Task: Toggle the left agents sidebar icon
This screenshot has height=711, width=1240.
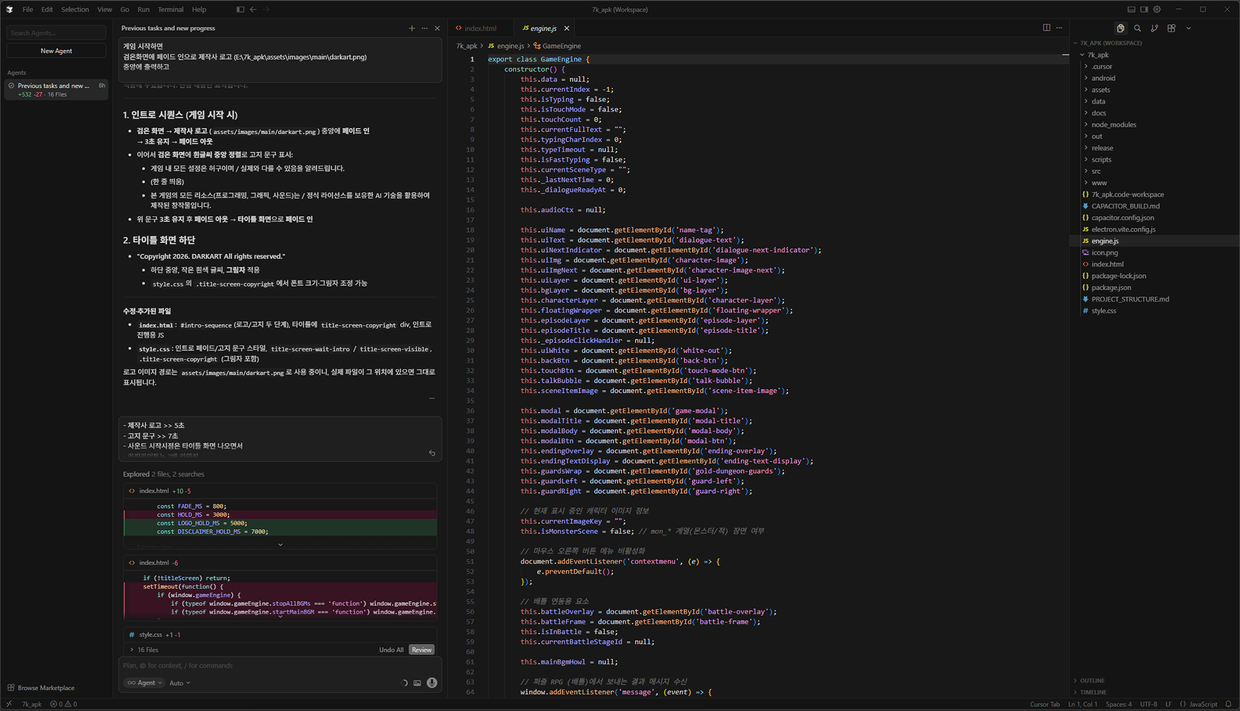Action: tap(240, 9)
